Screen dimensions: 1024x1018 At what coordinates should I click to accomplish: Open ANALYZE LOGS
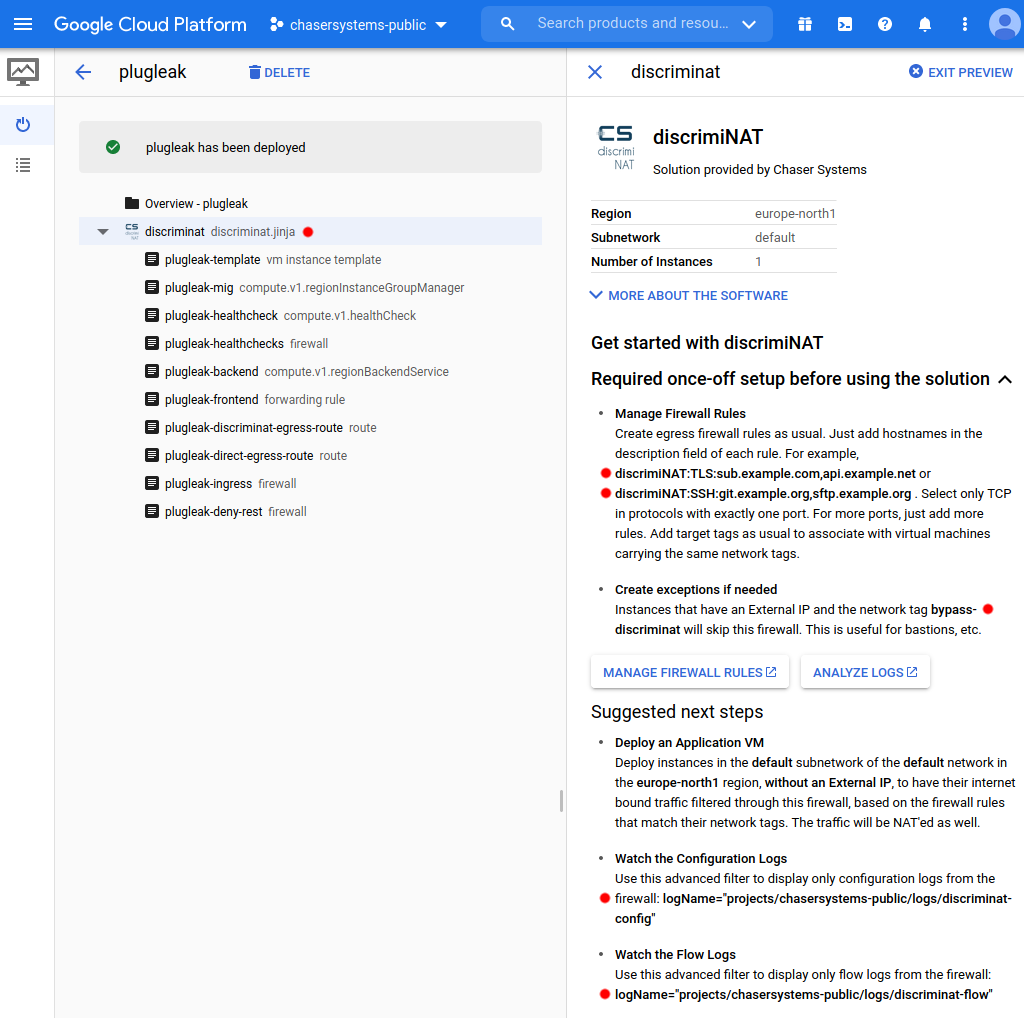click(x=864, y=671)
